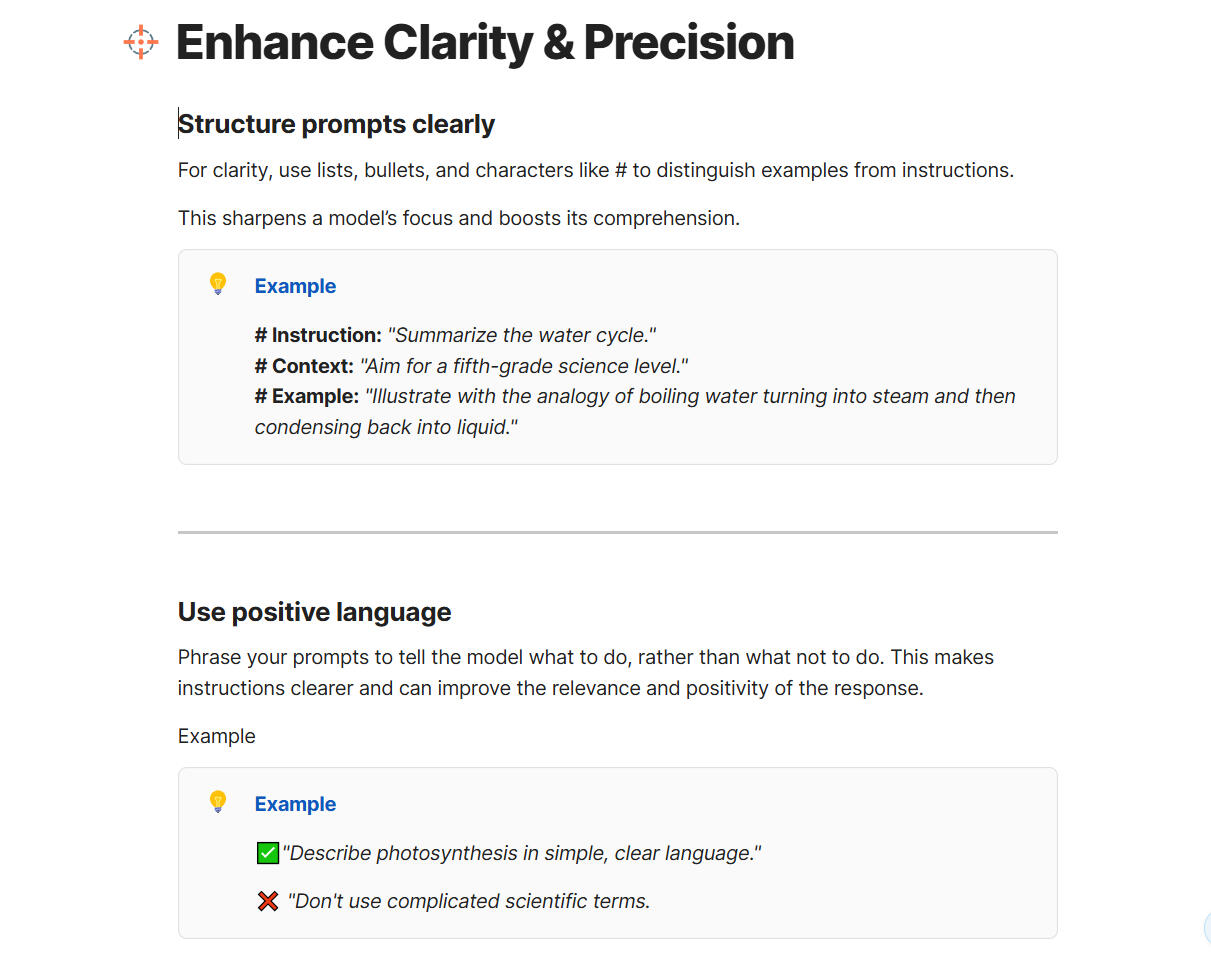1211x956 pixels.
Task: Click the paragraph starting "For clarity, use lists"
Action: [595, 170]
